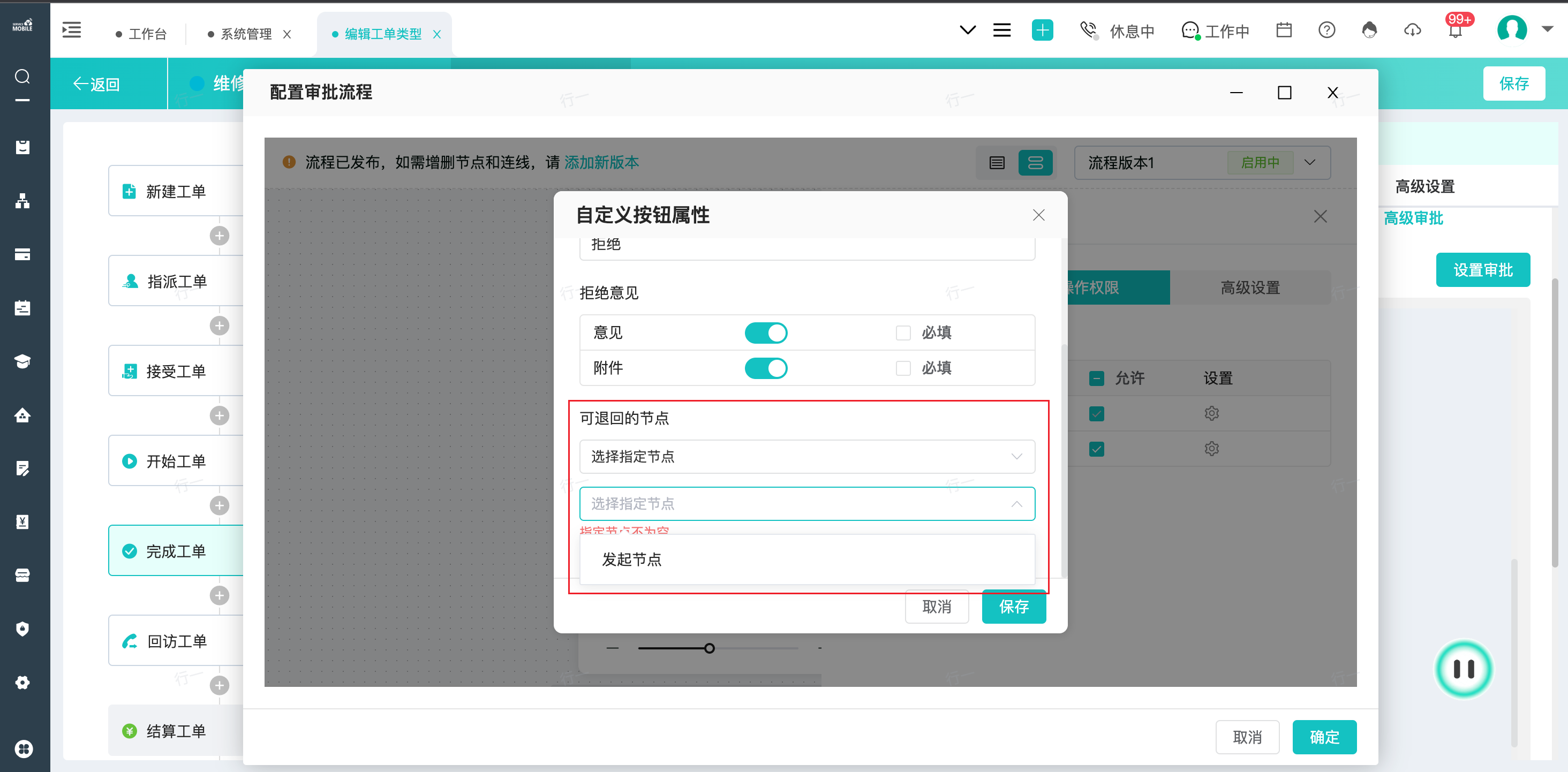Toggle off the 附件 switch
This screenshot has height=772, width=1568.
pyautogui.click(x=766, y=368)
